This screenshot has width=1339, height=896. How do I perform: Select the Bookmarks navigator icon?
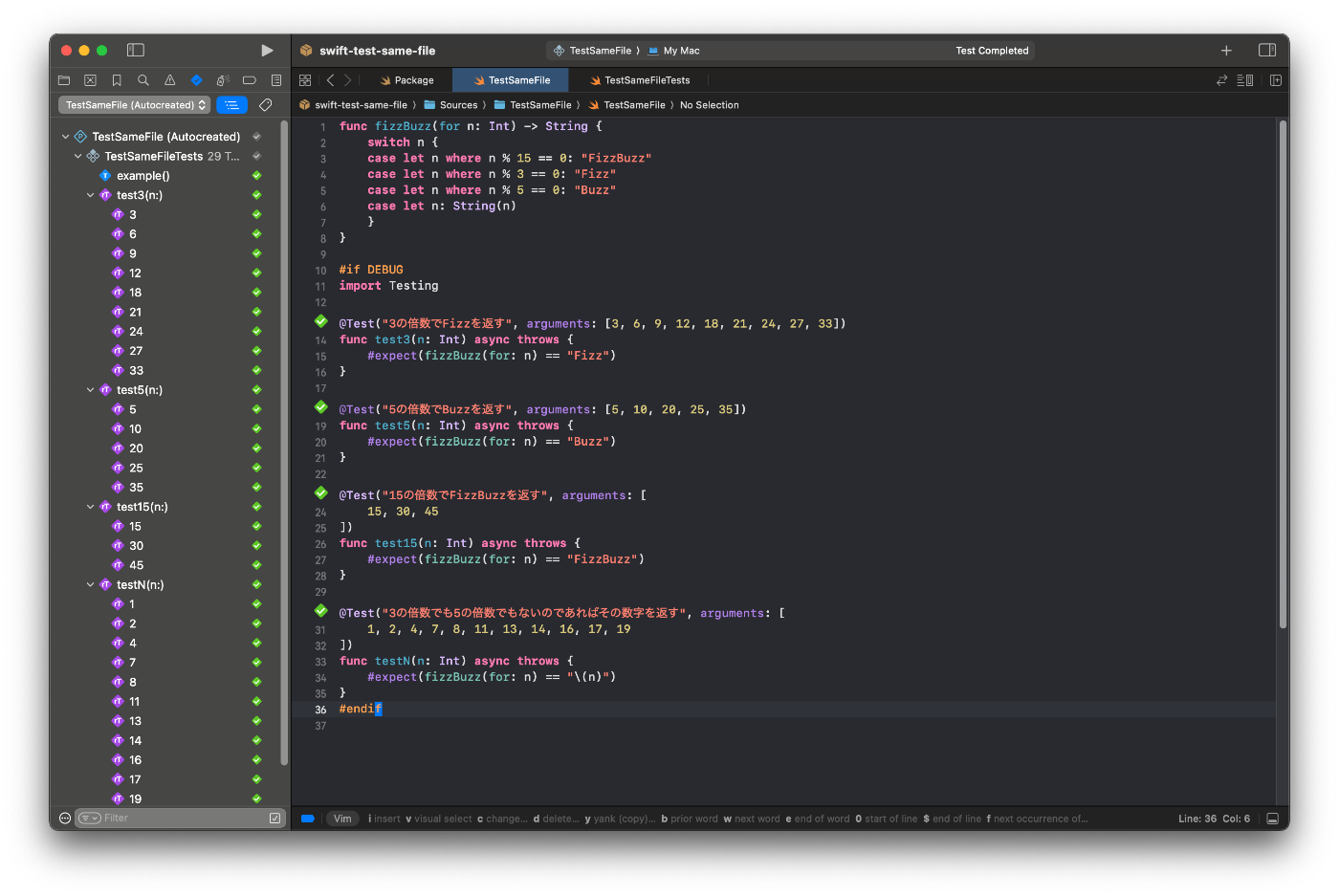point(118,80)
